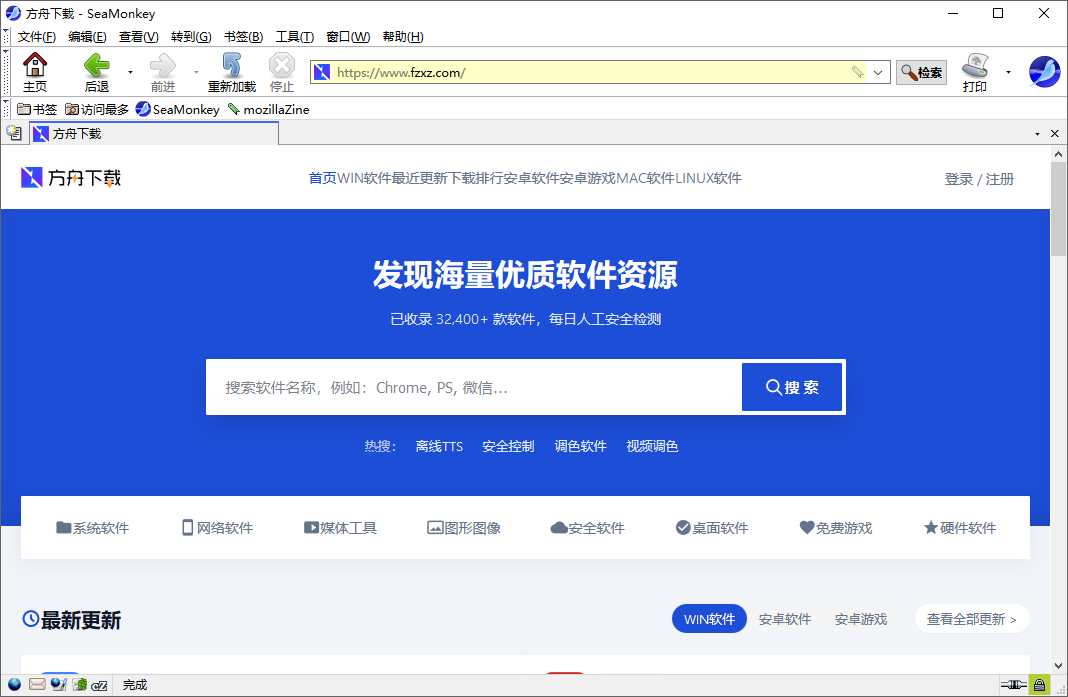Select the 安卓软件 updates tab
Viewport: 1068px width, 697px height.
pyautogui.click(x=785, y=619)
